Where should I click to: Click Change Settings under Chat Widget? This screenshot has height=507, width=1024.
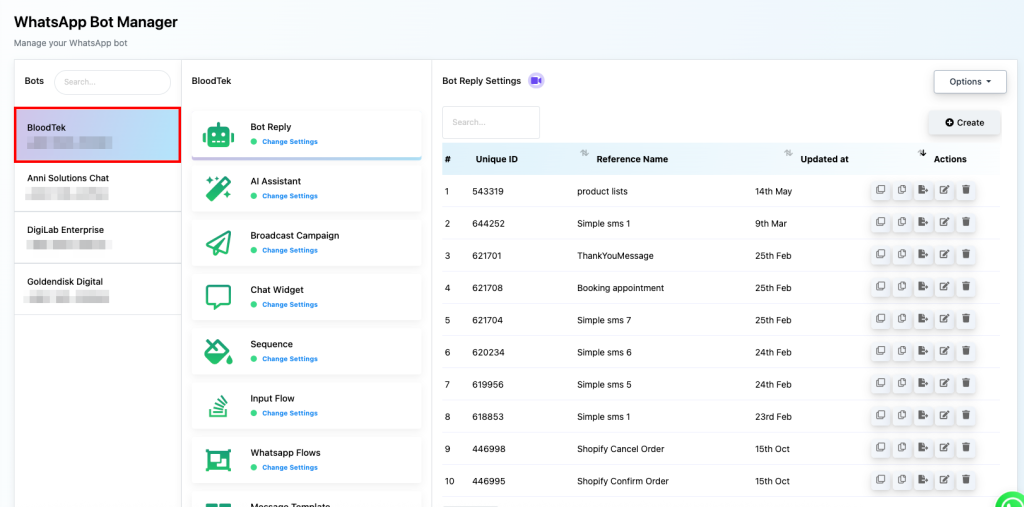pyautogui.click(x=289, y=304)
